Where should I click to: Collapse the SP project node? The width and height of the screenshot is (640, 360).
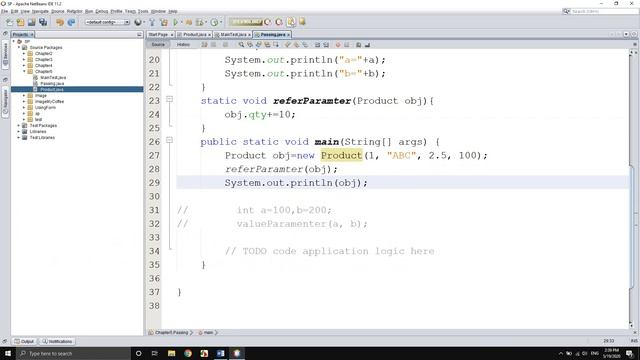click(13, 42)
